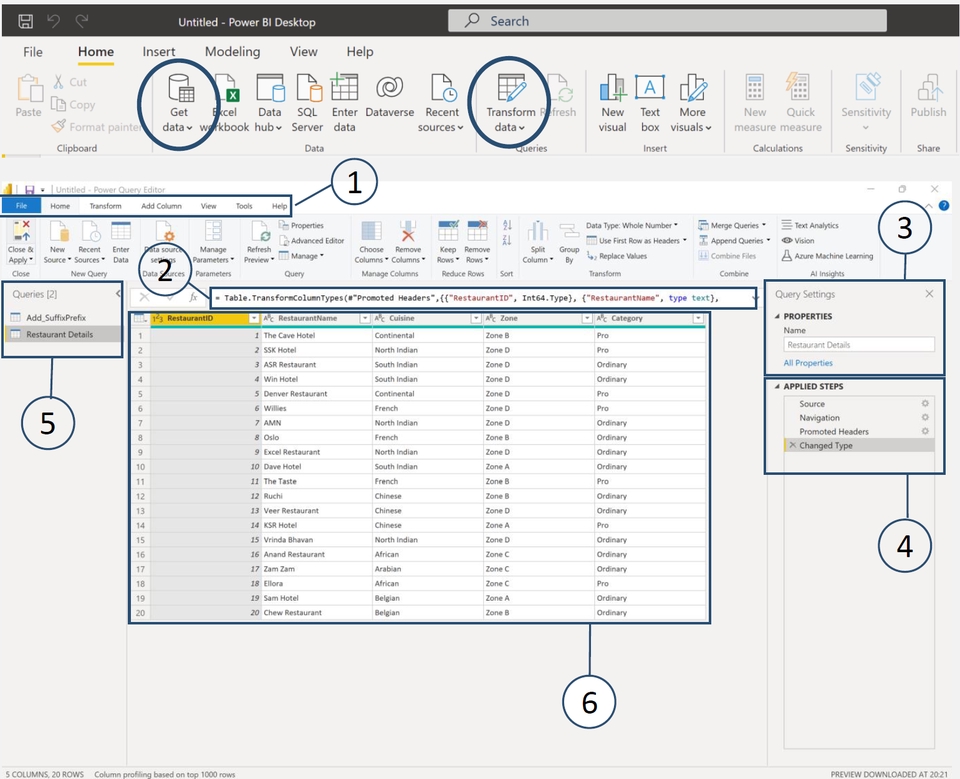Image resolution: width=960 pixels, height=779 pixels.
Task: Click the All Properties link
Action: tap(808, 363)
